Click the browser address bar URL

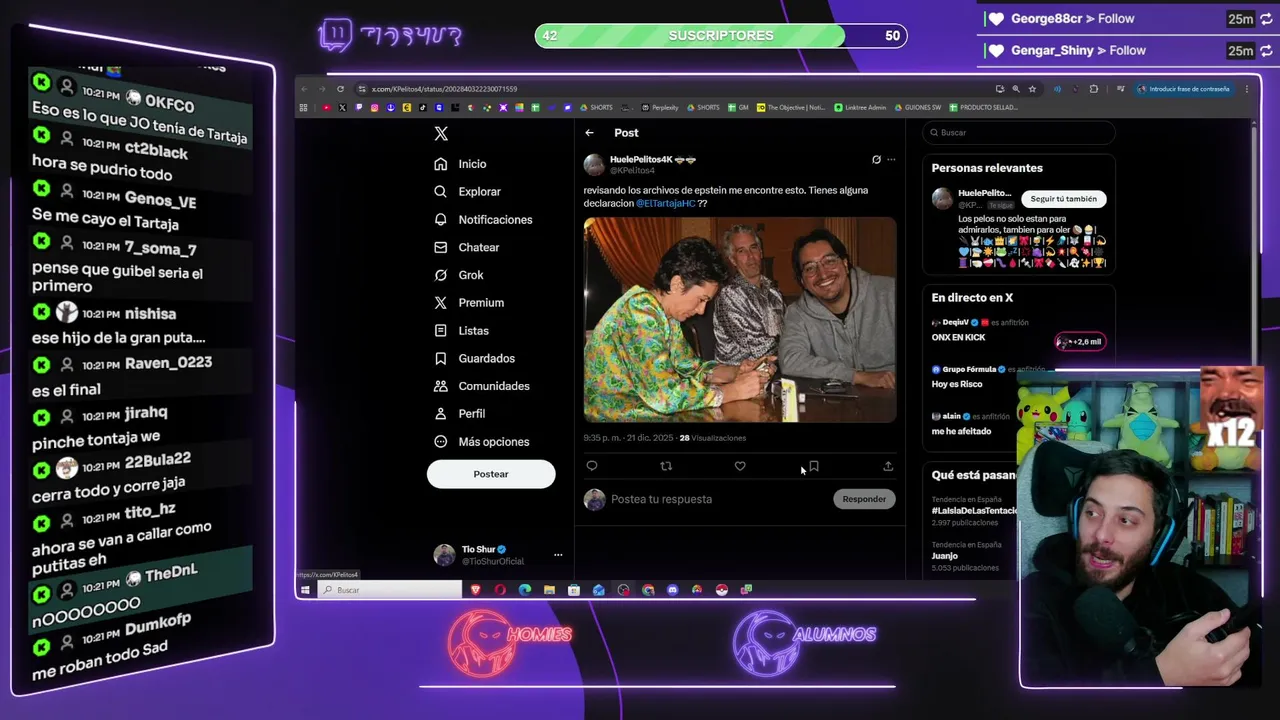coord(445,89)
